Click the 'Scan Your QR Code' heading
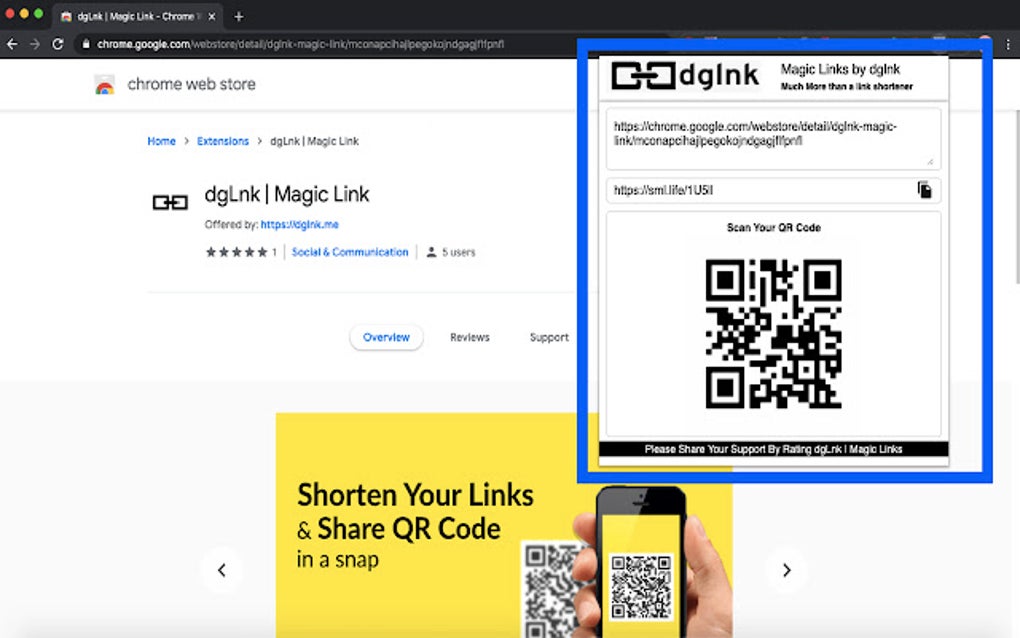The image size is (1020, 638). pyautogui.click(x=773, y=228)
